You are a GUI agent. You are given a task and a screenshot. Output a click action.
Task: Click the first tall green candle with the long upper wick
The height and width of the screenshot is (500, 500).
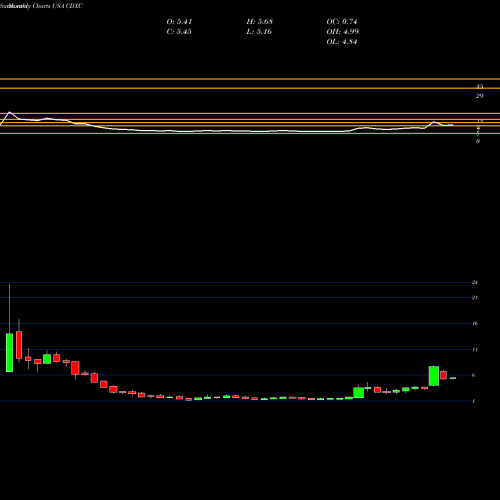pos(9,352)
